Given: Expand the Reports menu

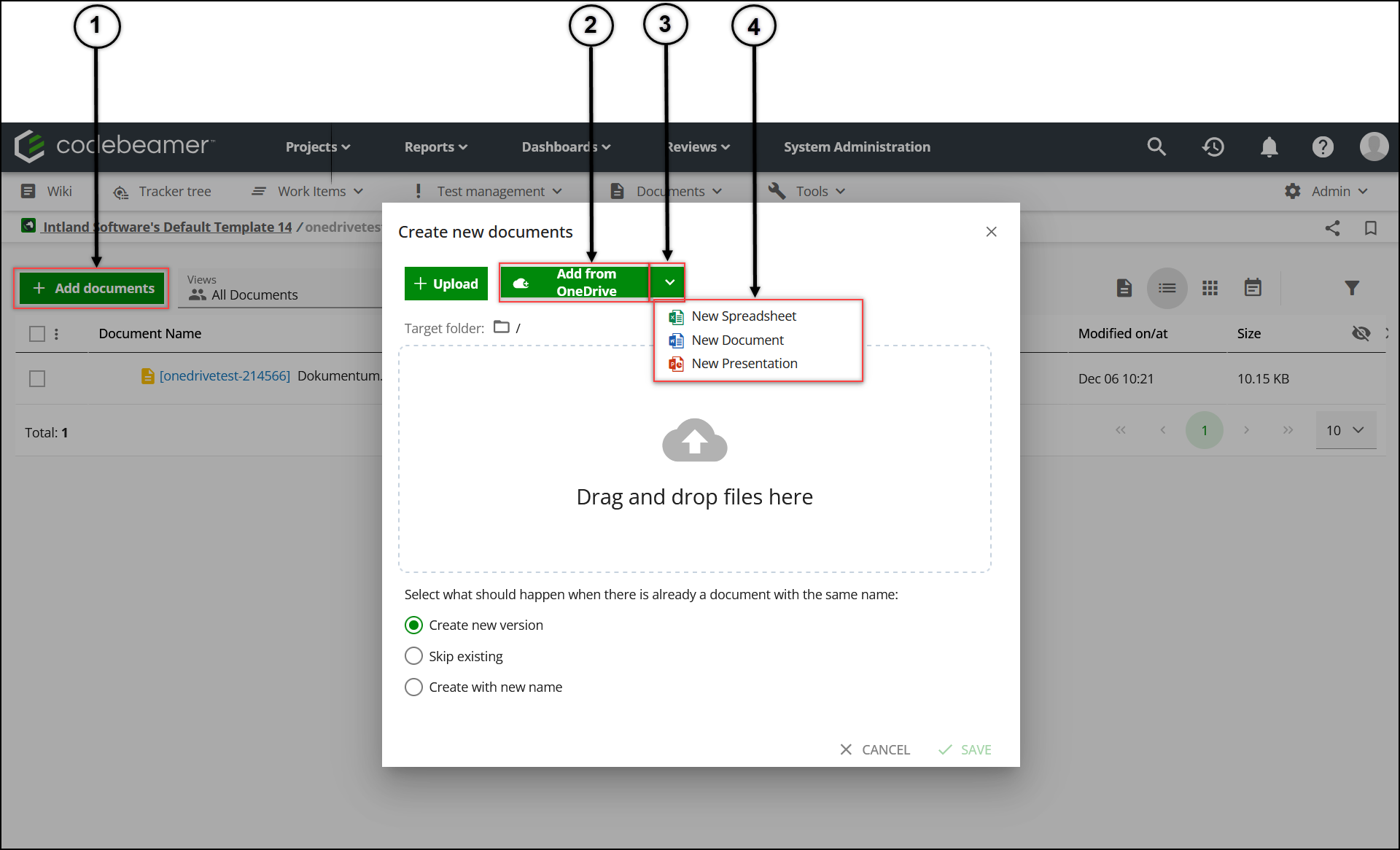Looking at the screenshot, I should click(x=436, y=147).
